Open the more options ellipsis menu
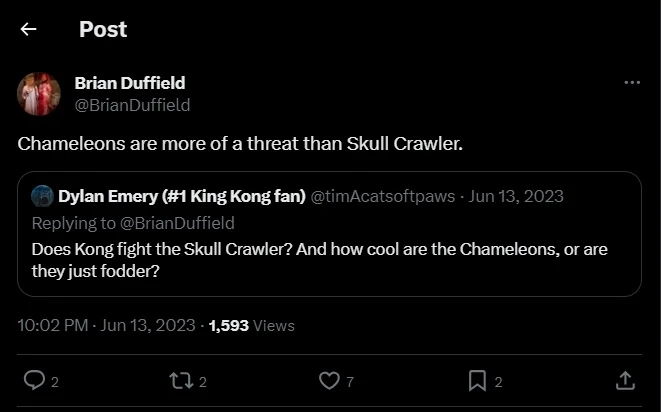 pos(631,82)
